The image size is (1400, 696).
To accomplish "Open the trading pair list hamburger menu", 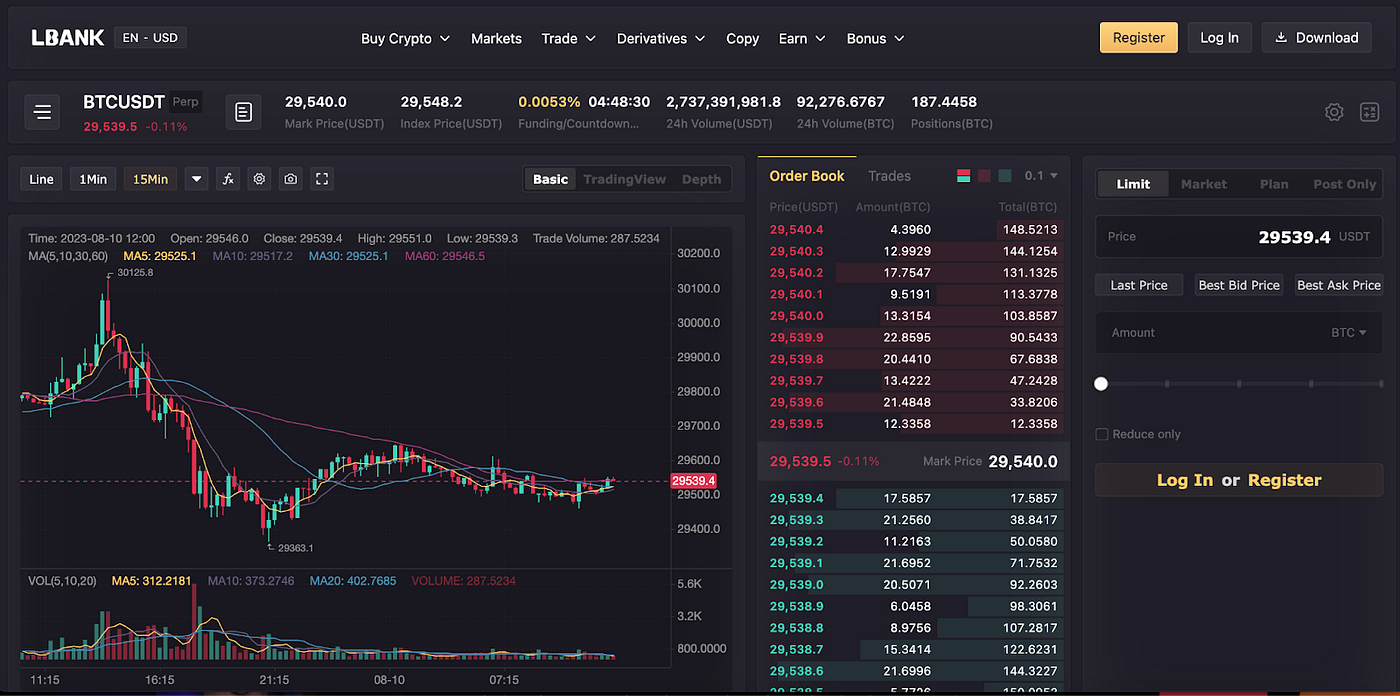I will point(42,112).
